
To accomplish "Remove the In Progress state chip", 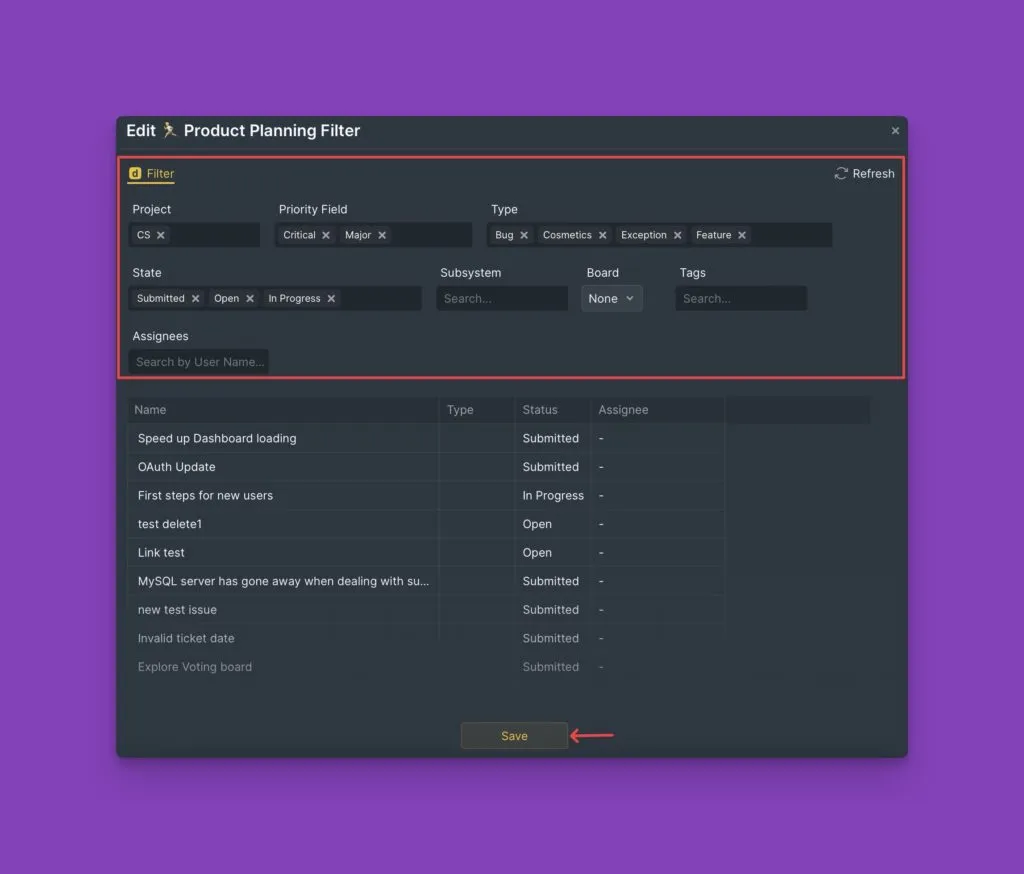I will (x=330, y=298).
